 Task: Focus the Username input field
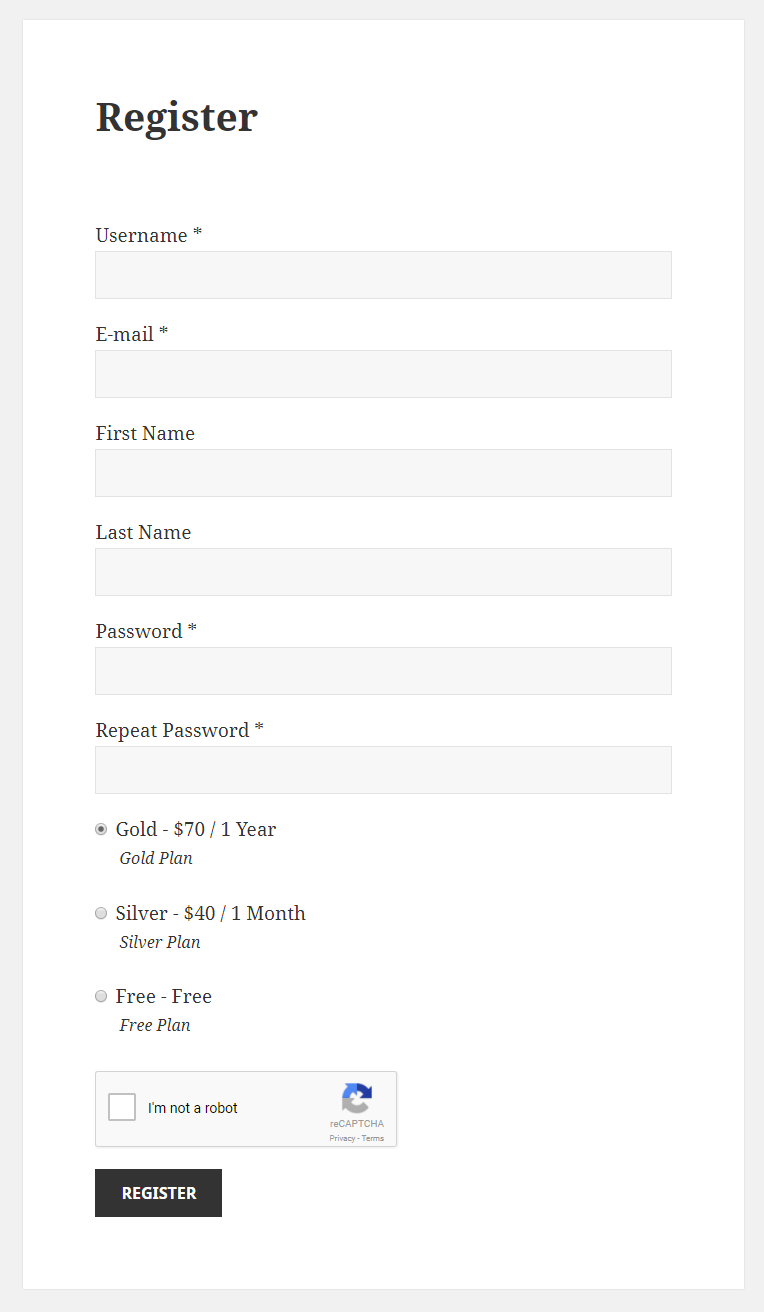(x=383, y=275)
